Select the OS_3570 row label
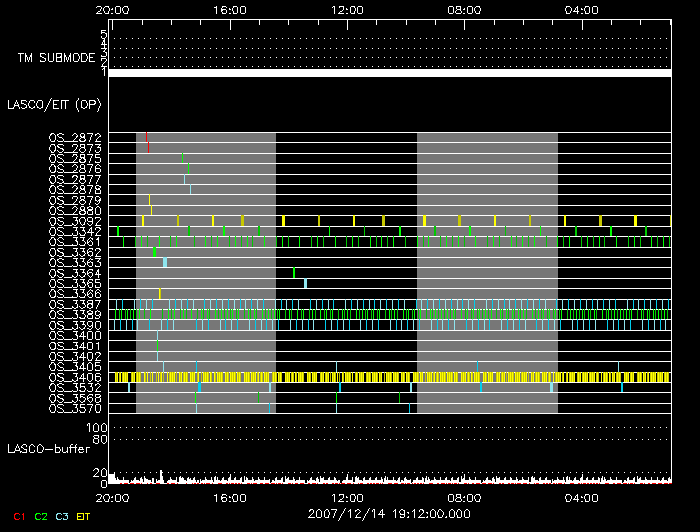 75,408
